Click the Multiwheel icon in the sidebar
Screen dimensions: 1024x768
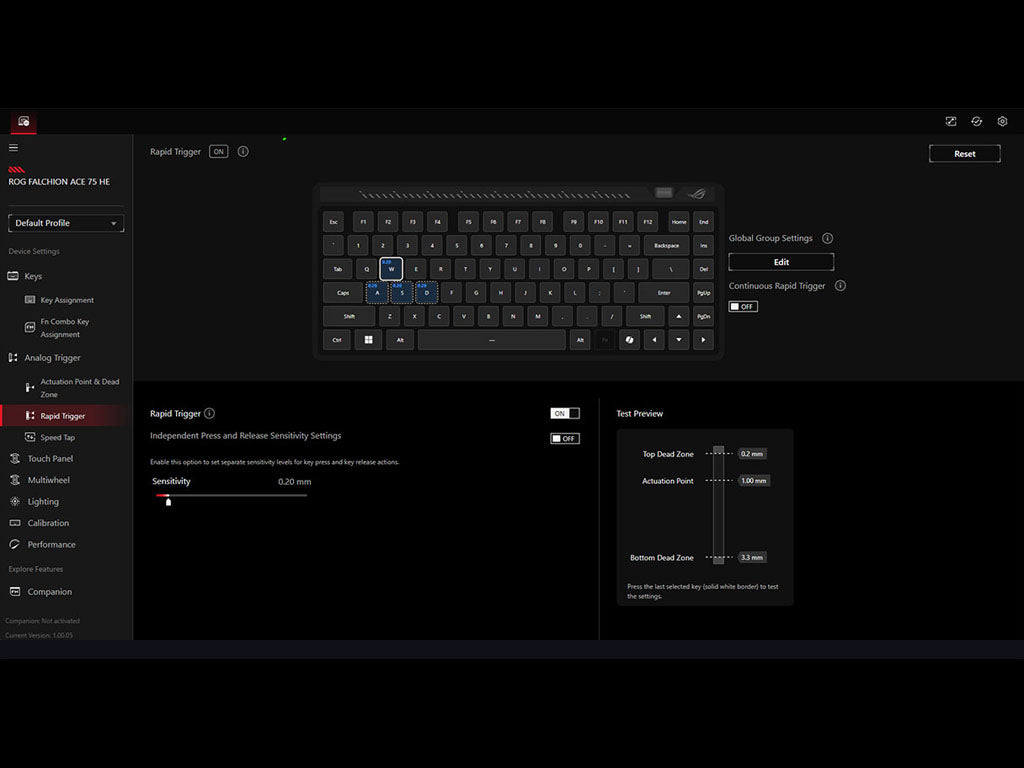[x=14, y=480]
